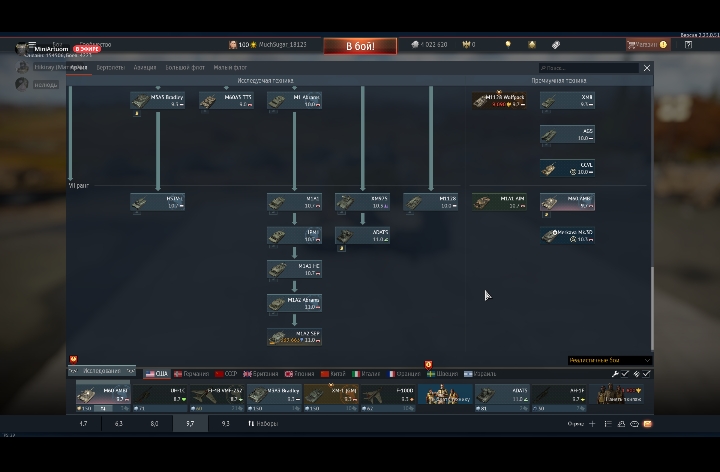Switch to the Большой флот tab
Screen dimensions: 720x472
[x=185, y=67]
